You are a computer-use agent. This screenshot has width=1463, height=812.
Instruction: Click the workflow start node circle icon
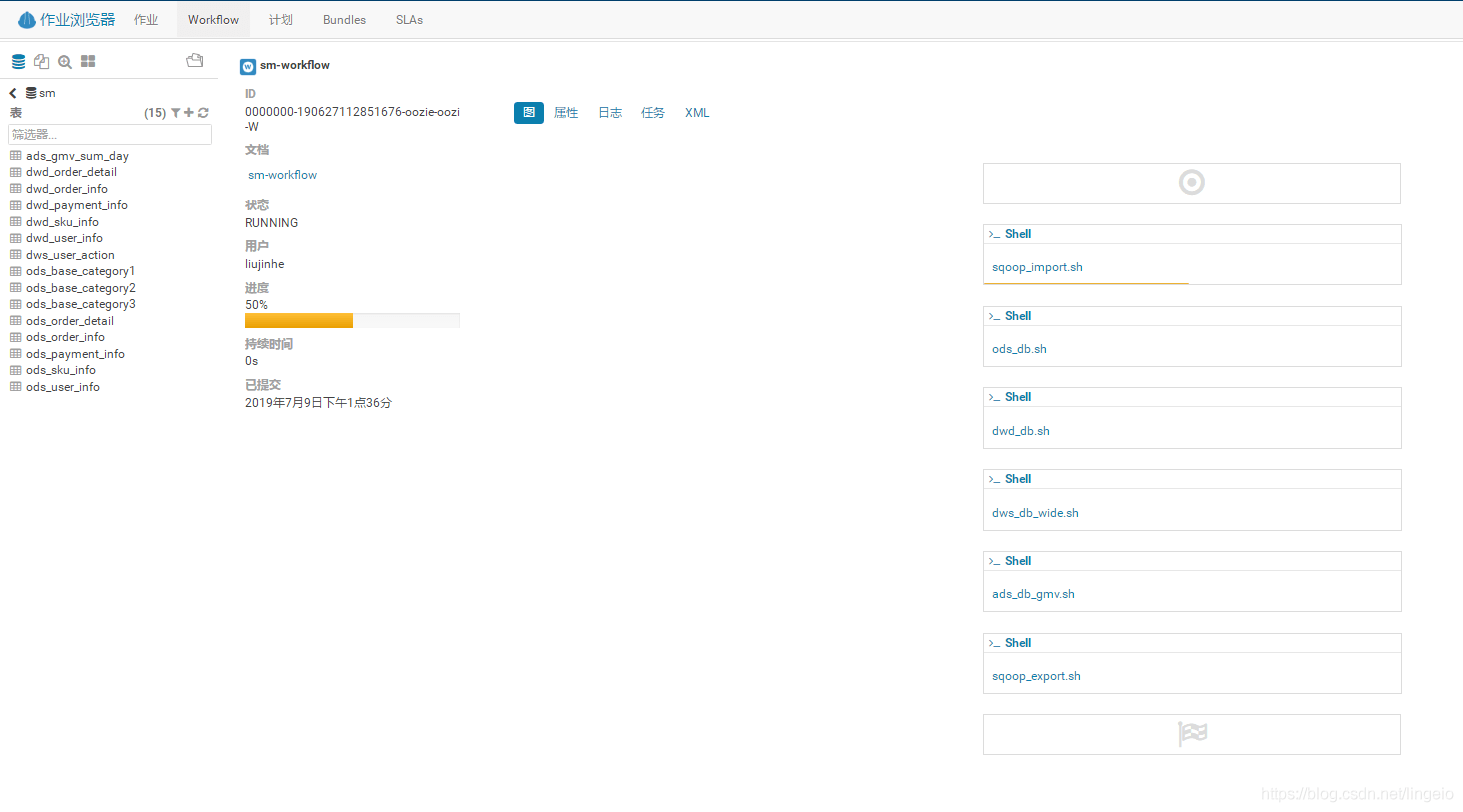(1192, 183)
